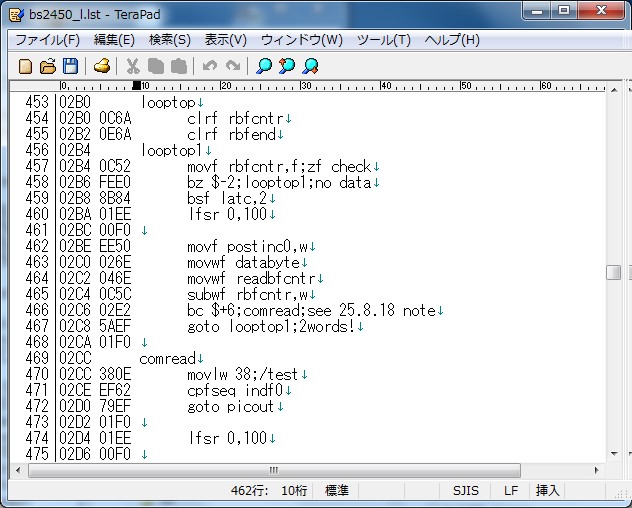Click the Copy toolbar icon

(x=156, y=67)
